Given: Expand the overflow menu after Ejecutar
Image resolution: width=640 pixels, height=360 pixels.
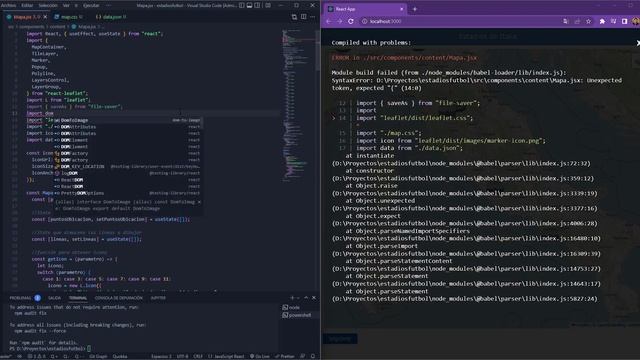Looking at the screenshot, I should [109, 5].
